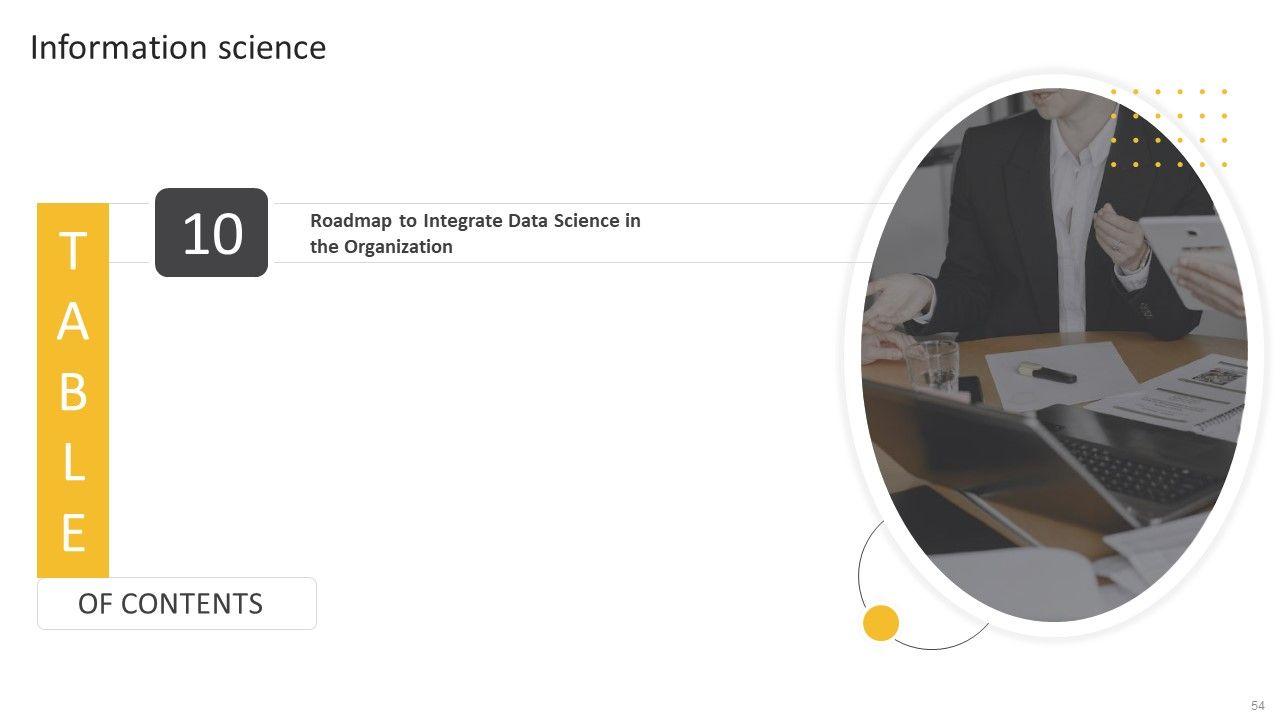Screen dimensions: 1280x720
Task: Click the letter T in TABLE
Action: [x=72, y=251]
